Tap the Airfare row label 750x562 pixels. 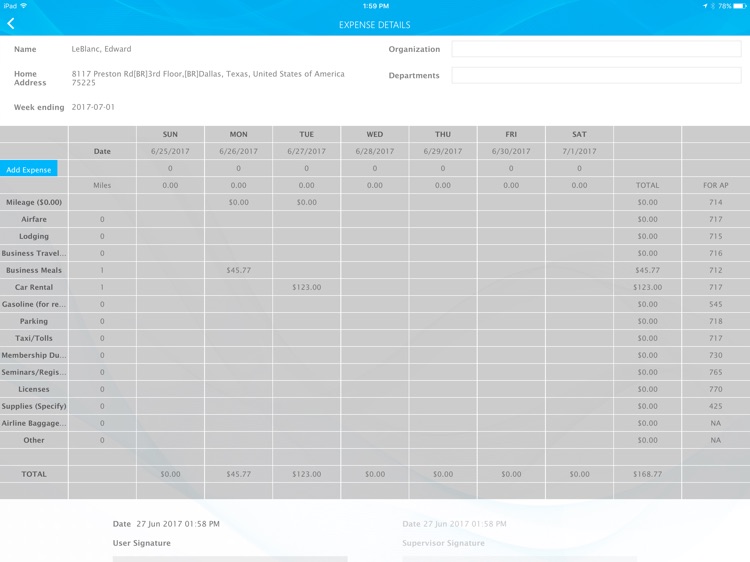pos(34,219)
